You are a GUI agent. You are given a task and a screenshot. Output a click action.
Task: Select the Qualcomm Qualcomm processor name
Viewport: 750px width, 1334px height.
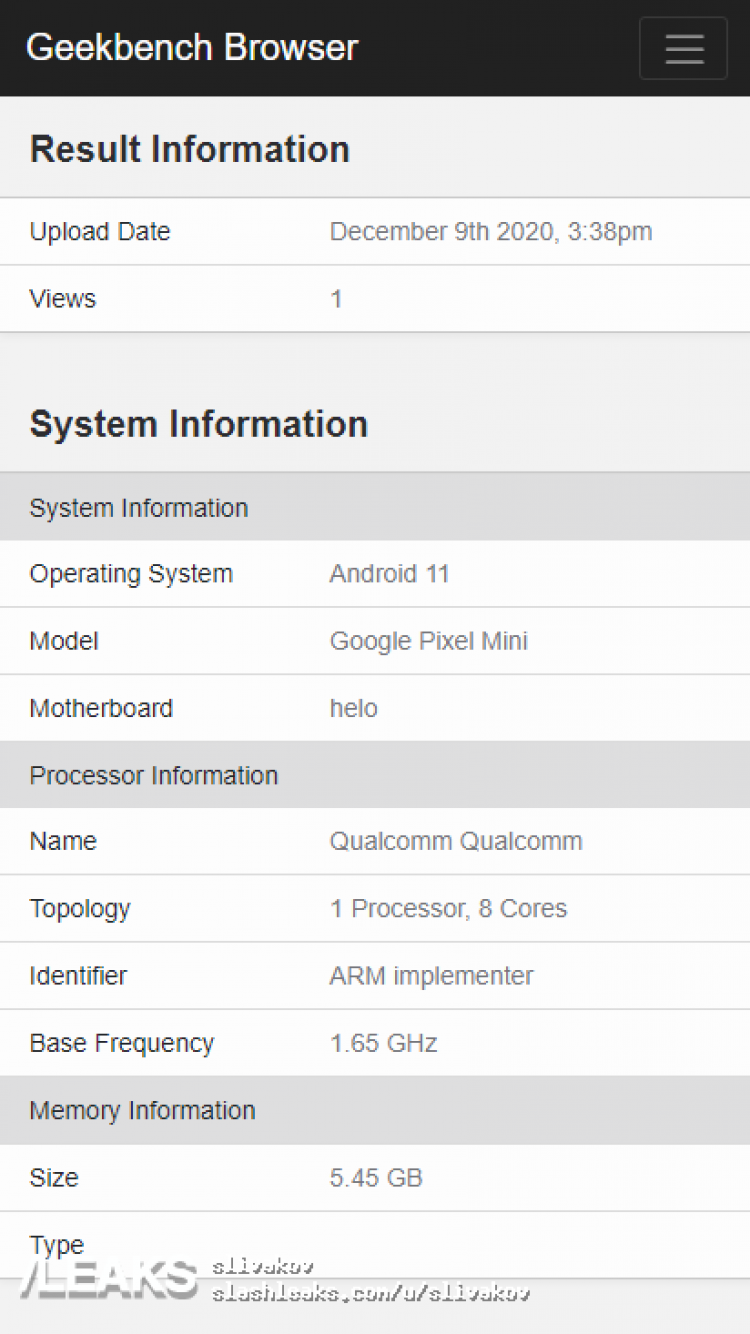pyautogui.click(x=456, y=841)
